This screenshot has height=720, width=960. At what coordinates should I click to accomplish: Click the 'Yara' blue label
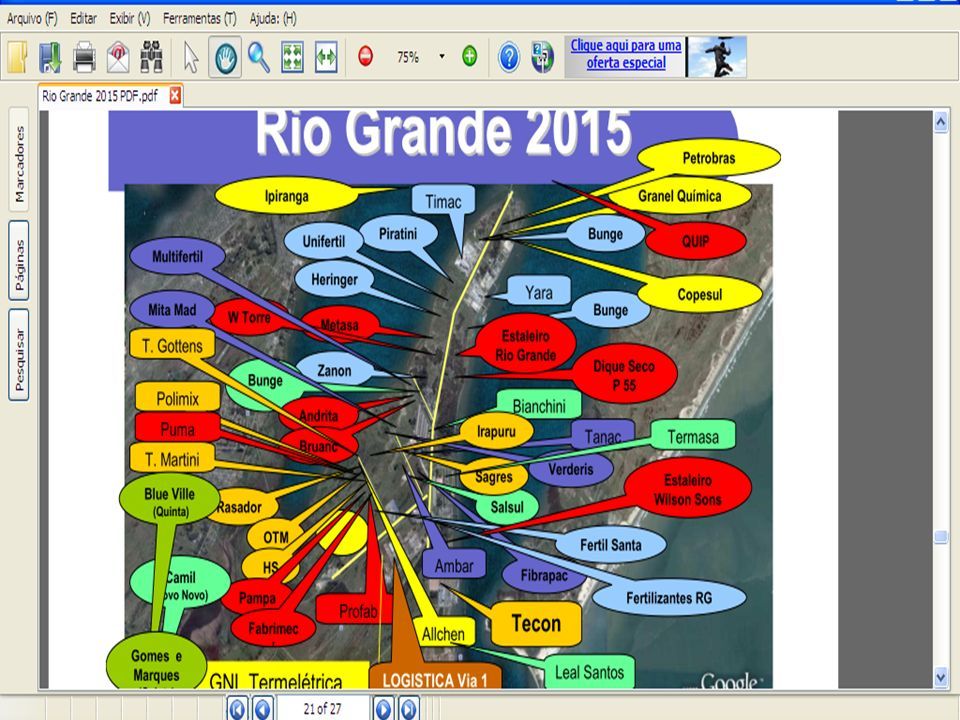pos(539,293)
